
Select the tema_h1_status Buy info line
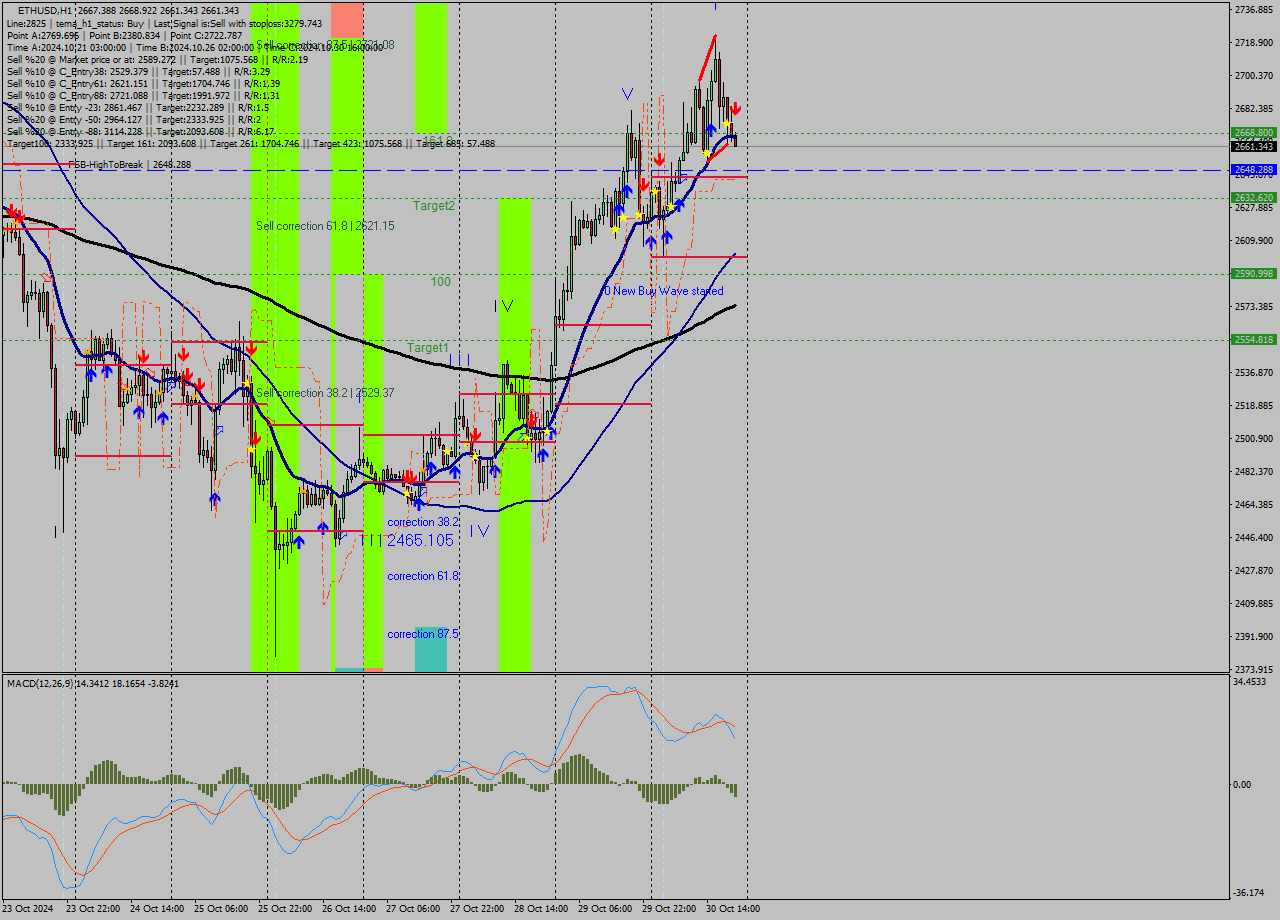click(x=164, y=23)
